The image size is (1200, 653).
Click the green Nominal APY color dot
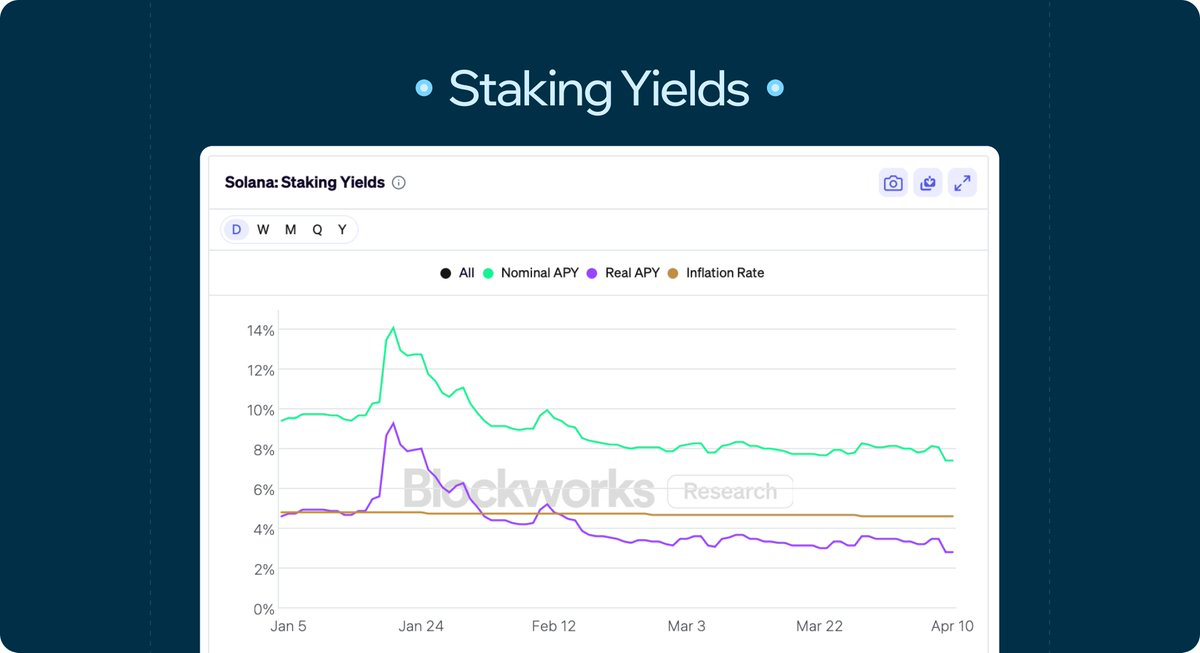[x=489, y=273]
